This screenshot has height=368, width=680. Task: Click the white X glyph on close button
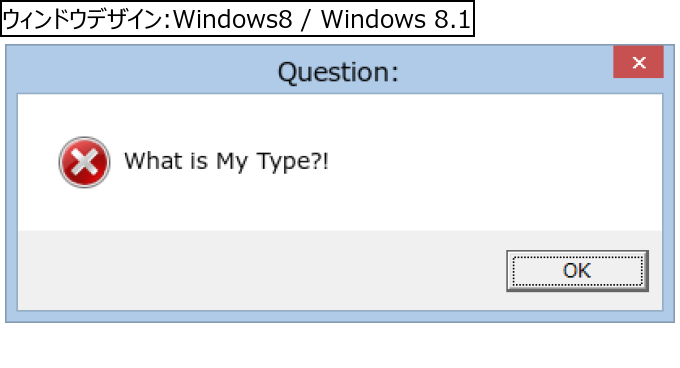tap(639, 62)
